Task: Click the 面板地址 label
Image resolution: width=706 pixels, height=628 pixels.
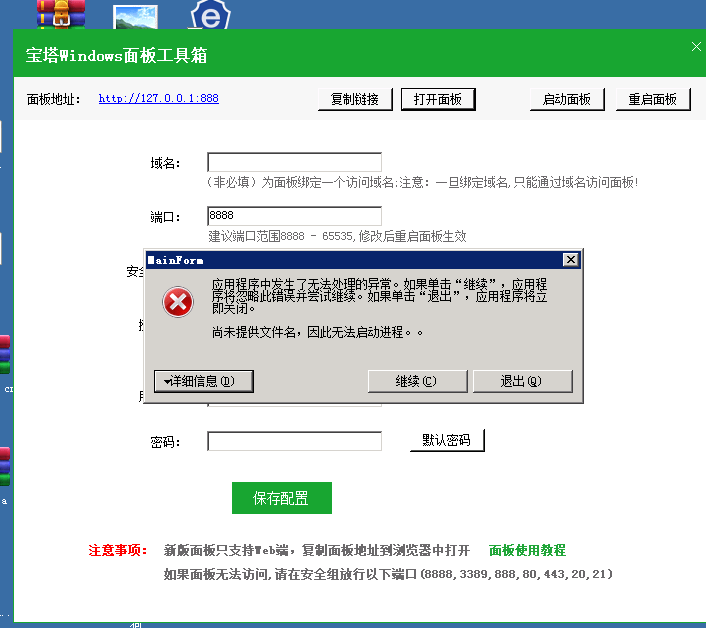Action: coord(54,99)
